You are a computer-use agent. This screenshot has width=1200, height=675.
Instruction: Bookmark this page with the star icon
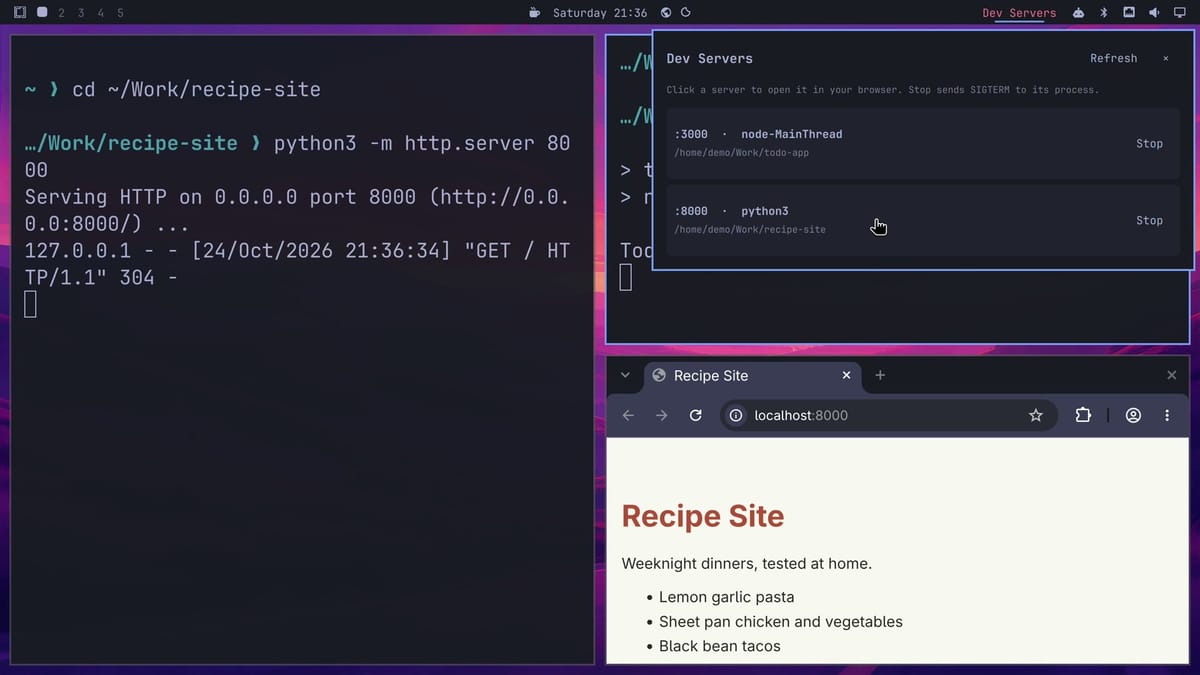(x=1036, y=415)
